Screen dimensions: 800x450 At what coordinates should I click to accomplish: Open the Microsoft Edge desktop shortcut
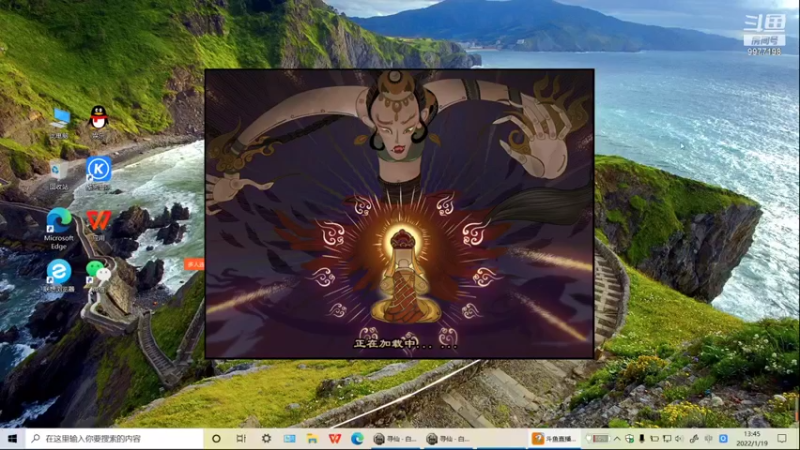pyautogui.click(x=59, y=228)
